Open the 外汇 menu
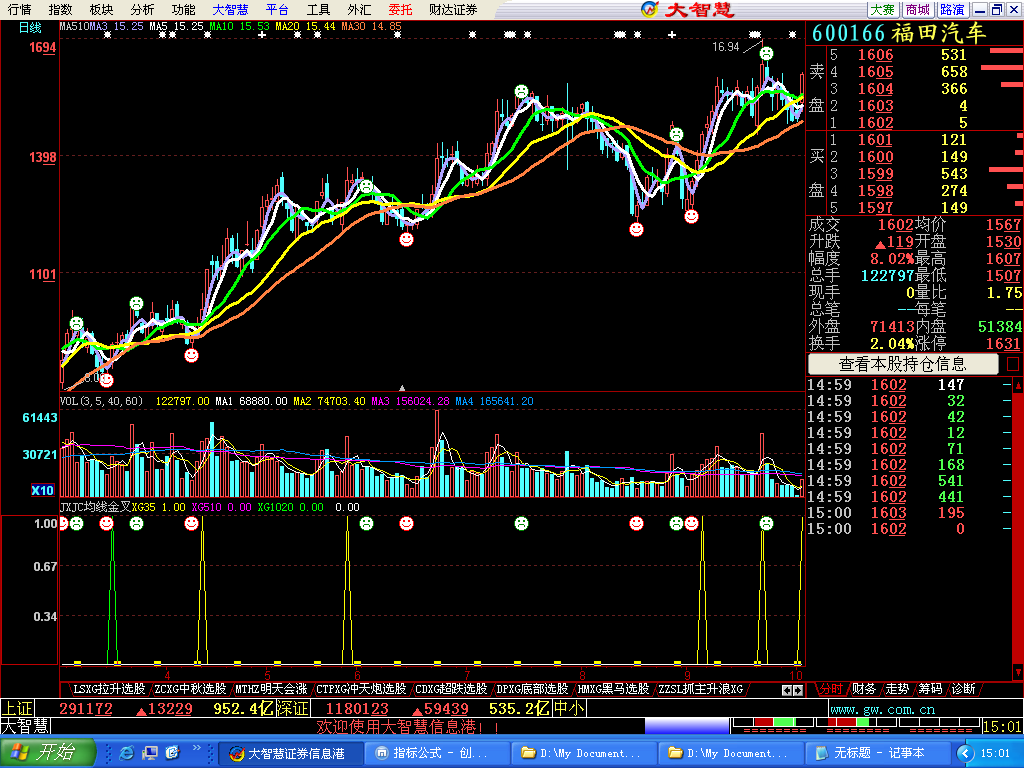This screenshot has height=768, width=1024. 359,10
